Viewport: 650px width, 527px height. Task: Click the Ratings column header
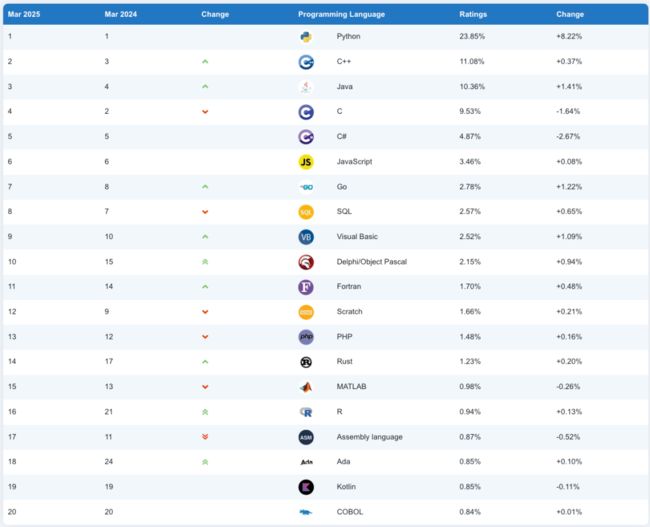pyautogui.click(x=473, y=14)
